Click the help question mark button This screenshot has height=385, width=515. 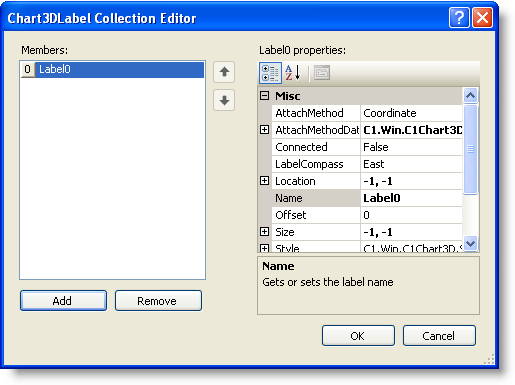point(459,17)
